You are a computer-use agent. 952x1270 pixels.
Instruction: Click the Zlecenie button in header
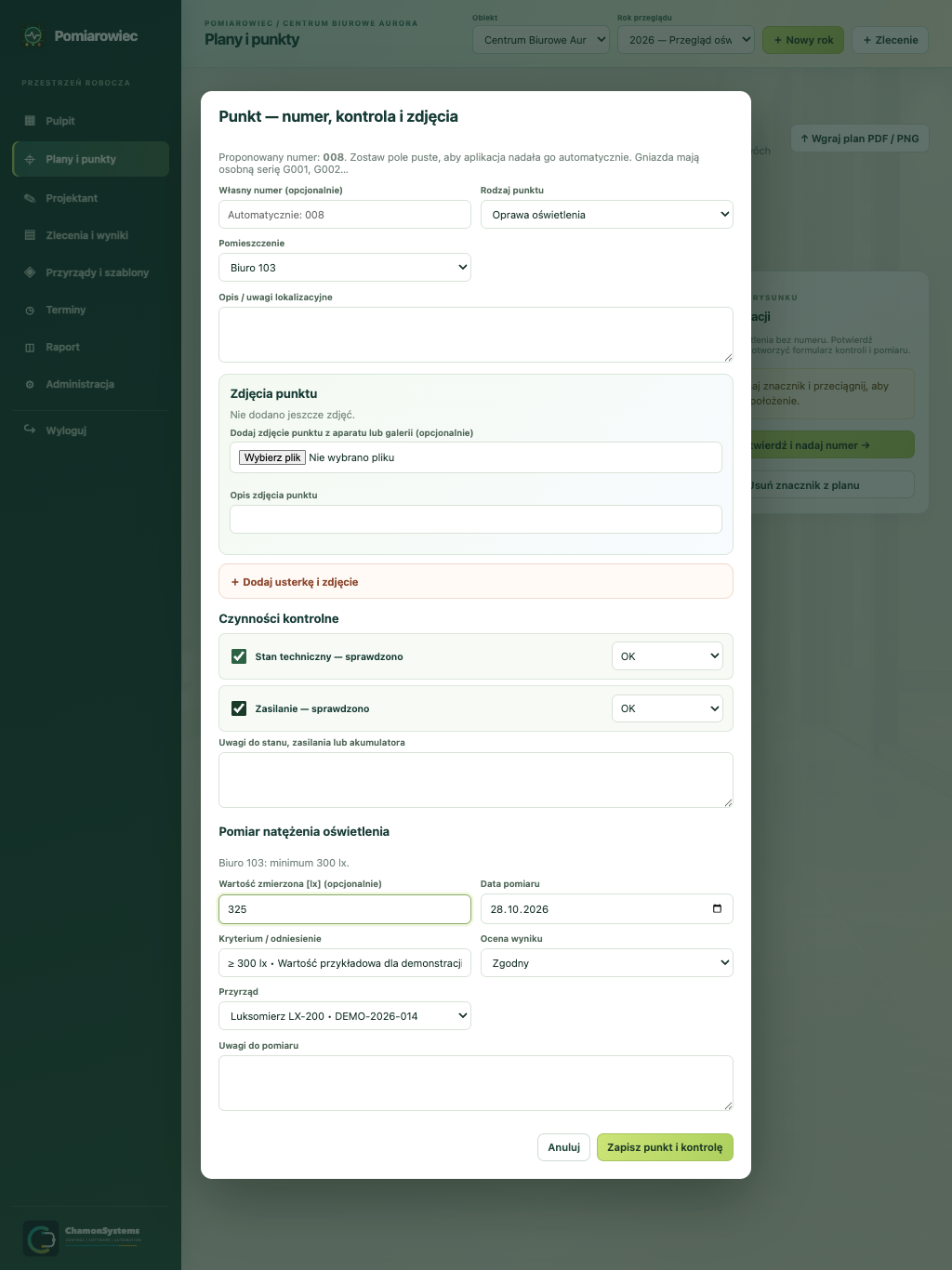[890, 40]
